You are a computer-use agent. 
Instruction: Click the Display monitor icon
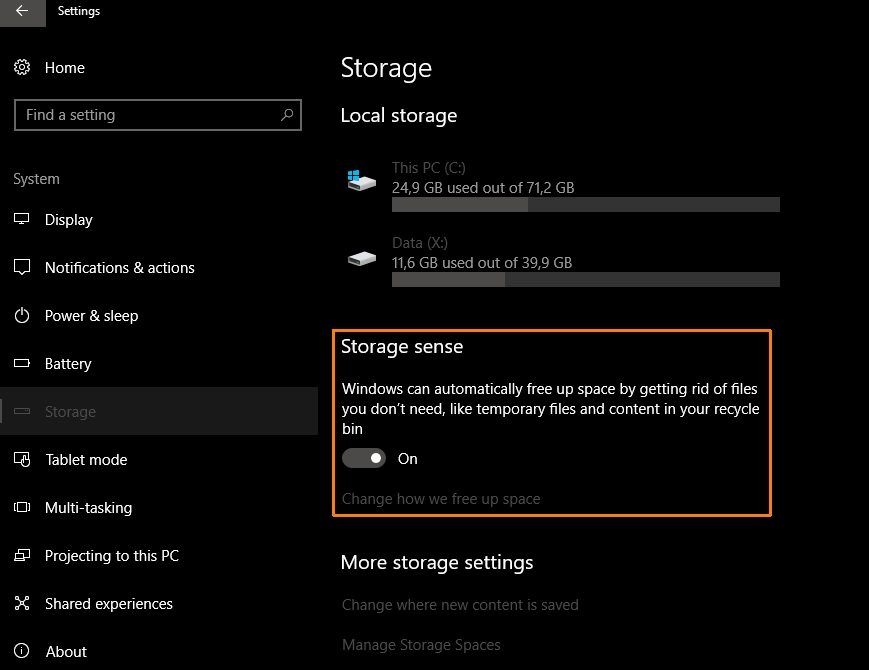[x=22, y=220]
